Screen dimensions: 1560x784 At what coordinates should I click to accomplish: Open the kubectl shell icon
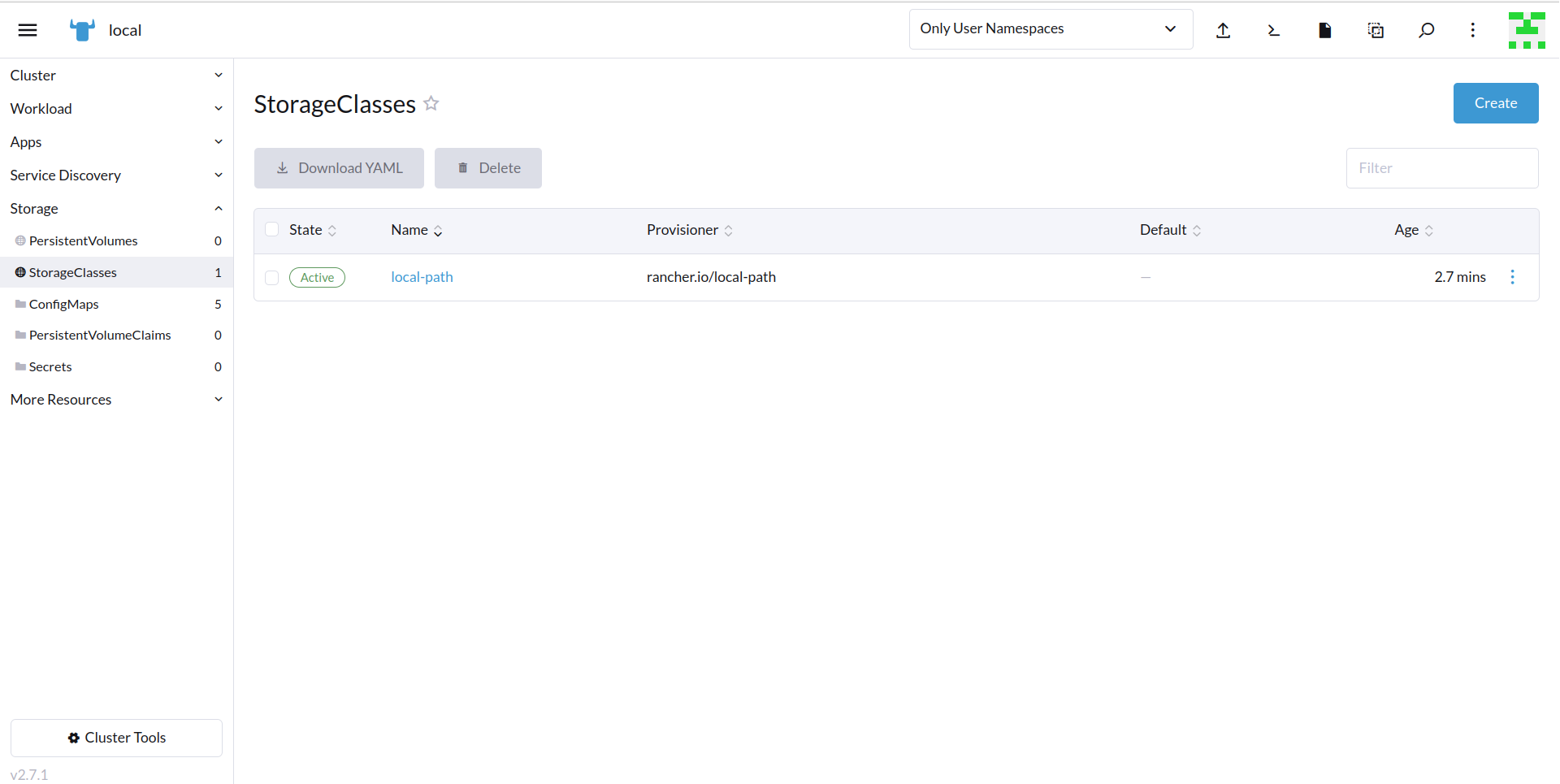[x=1273, y=30]
